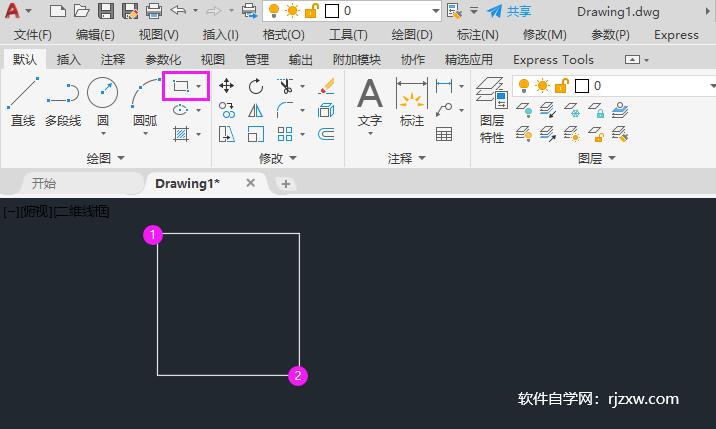Activate the Rotate tool in the Modify panel
The height and width of the screenshot is (429, 716).
pyautogui.click(x=256, y=86)
